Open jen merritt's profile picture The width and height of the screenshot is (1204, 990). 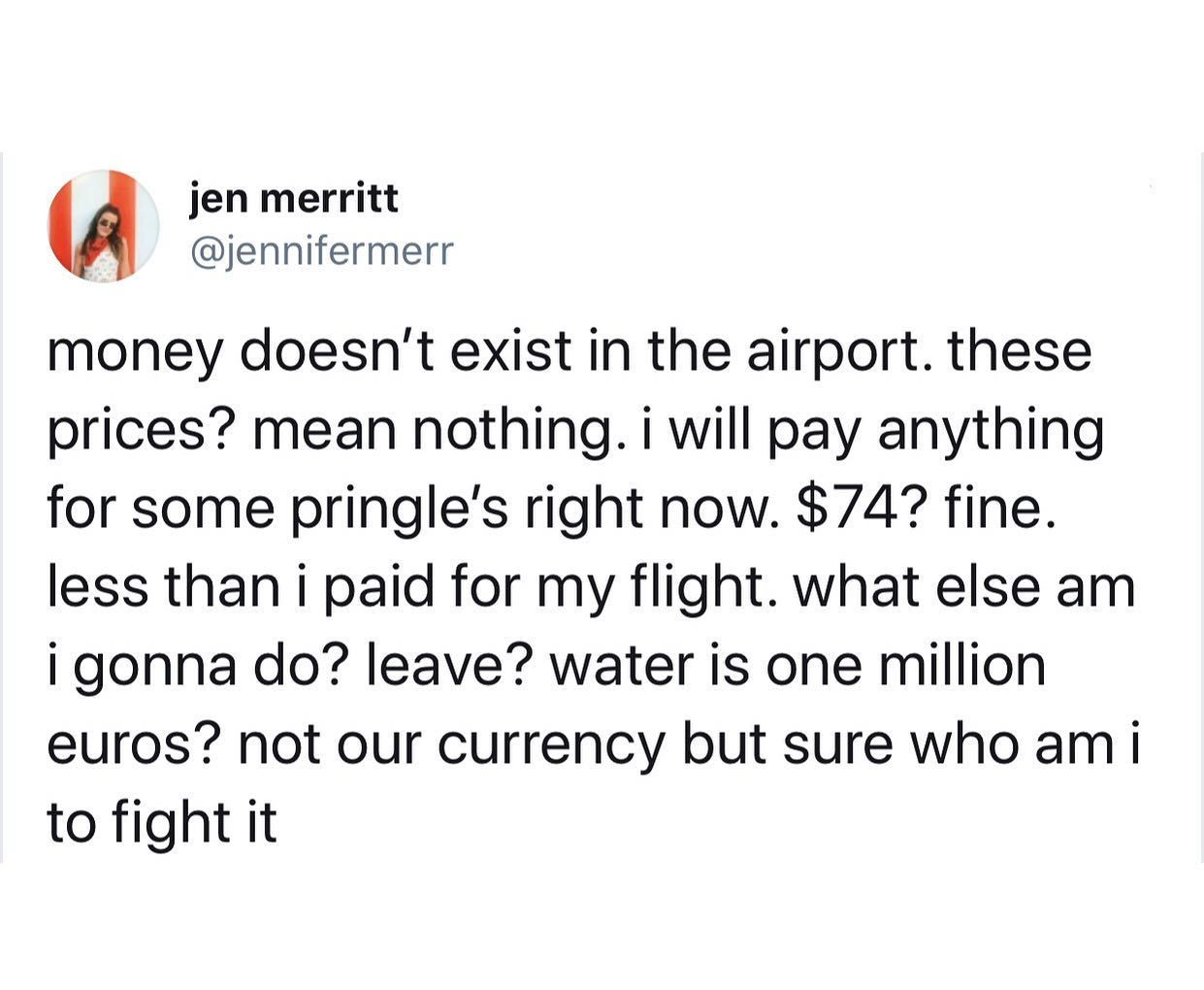[104, 226]
